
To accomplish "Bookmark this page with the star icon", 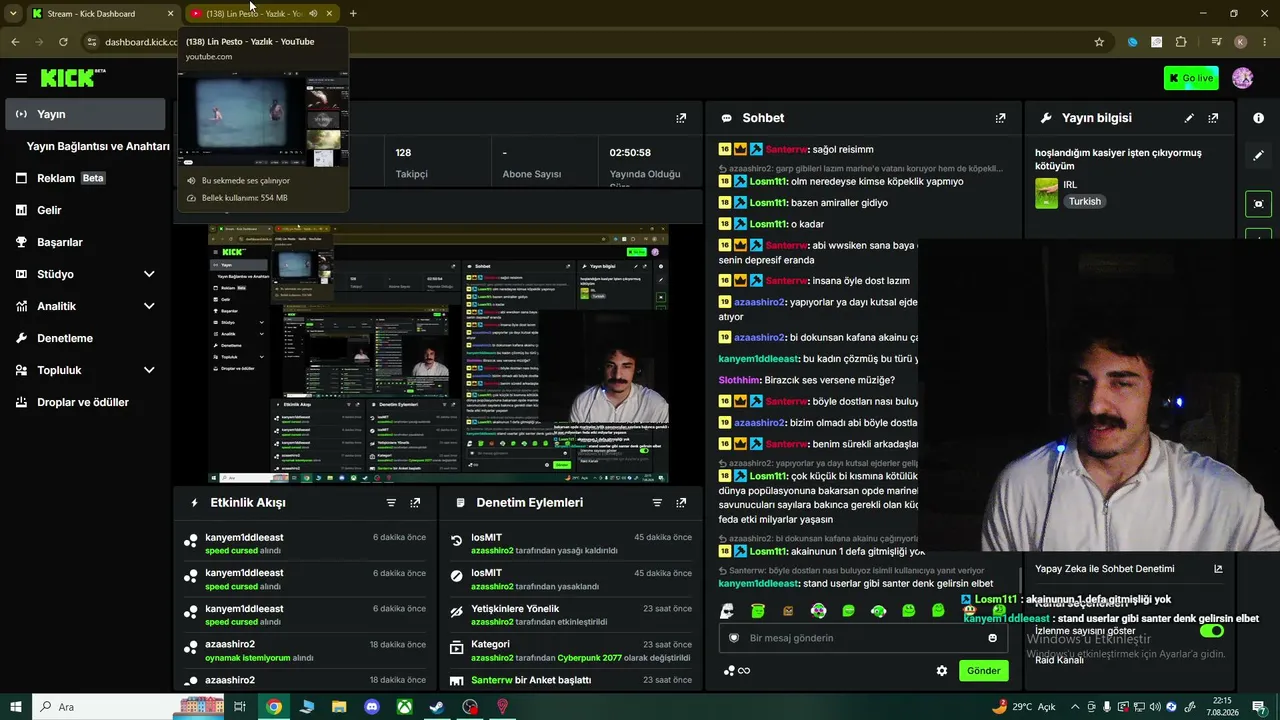I will (x=1099, y=42).
